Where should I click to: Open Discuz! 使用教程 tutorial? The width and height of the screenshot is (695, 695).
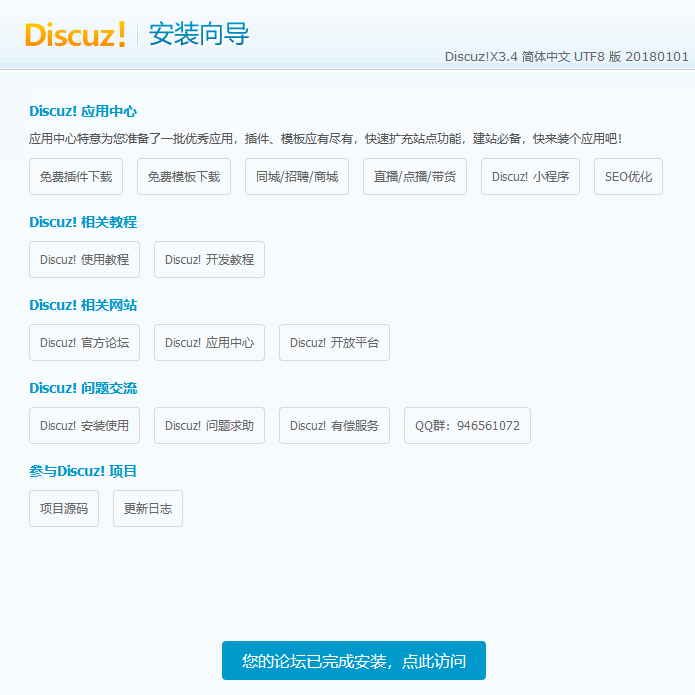click(85, 259)
